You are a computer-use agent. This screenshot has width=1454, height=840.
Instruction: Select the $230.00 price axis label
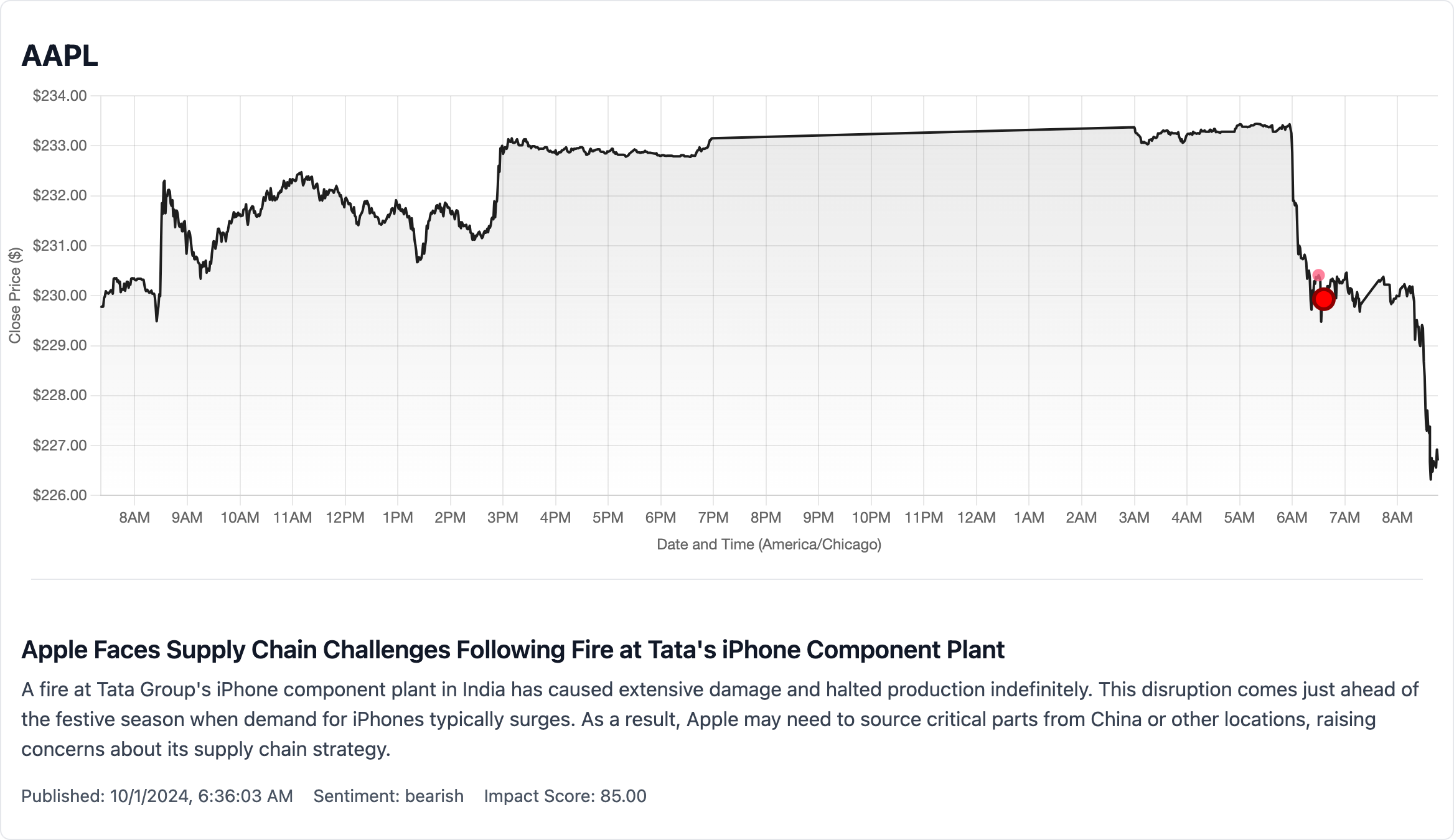60,296
